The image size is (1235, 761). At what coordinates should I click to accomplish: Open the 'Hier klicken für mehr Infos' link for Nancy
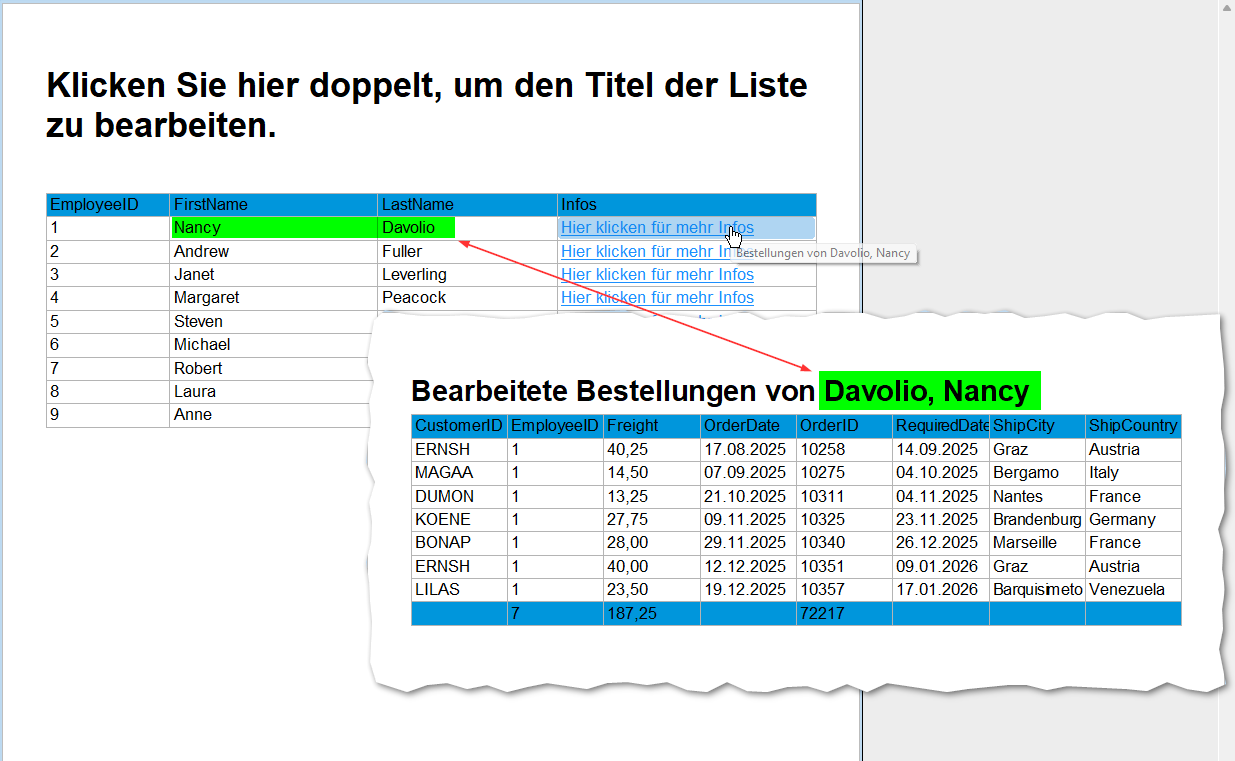(656, 228)
